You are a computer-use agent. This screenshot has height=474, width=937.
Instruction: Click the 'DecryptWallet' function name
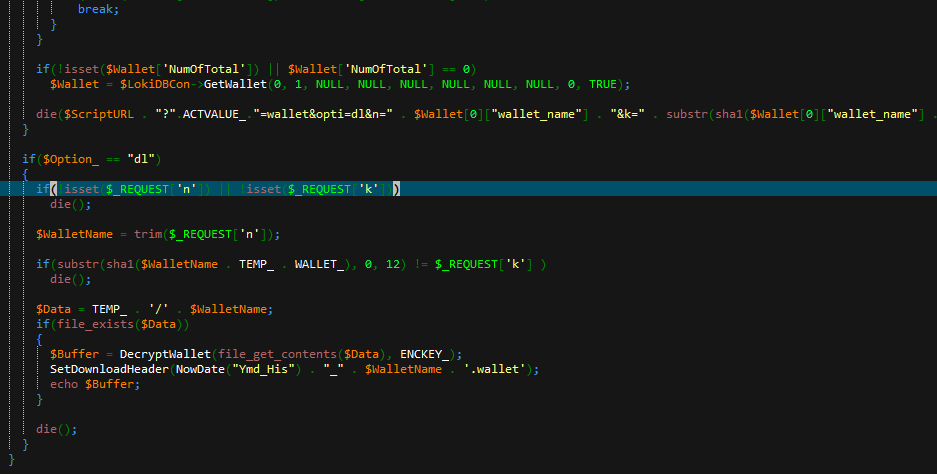click(x=165, y=354)
